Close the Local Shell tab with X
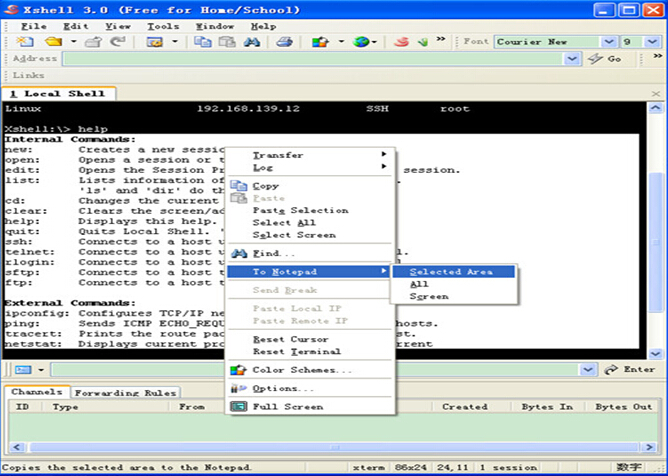 pos(656,94)
